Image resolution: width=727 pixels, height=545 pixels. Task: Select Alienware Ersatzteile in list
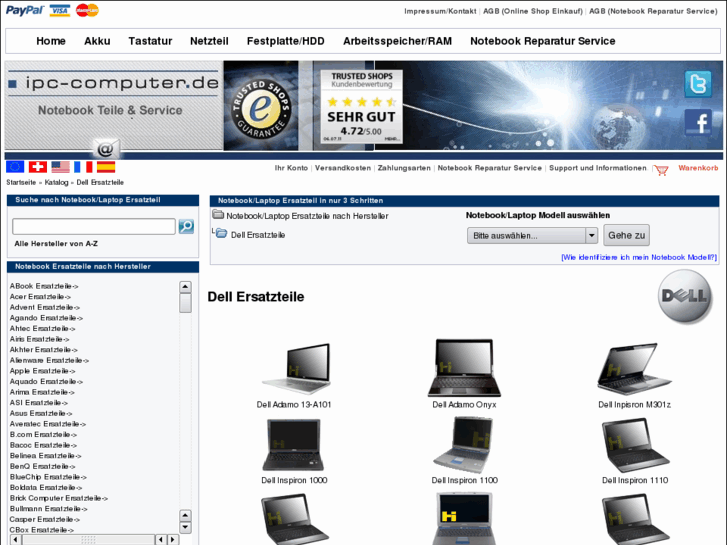point(49,360)
